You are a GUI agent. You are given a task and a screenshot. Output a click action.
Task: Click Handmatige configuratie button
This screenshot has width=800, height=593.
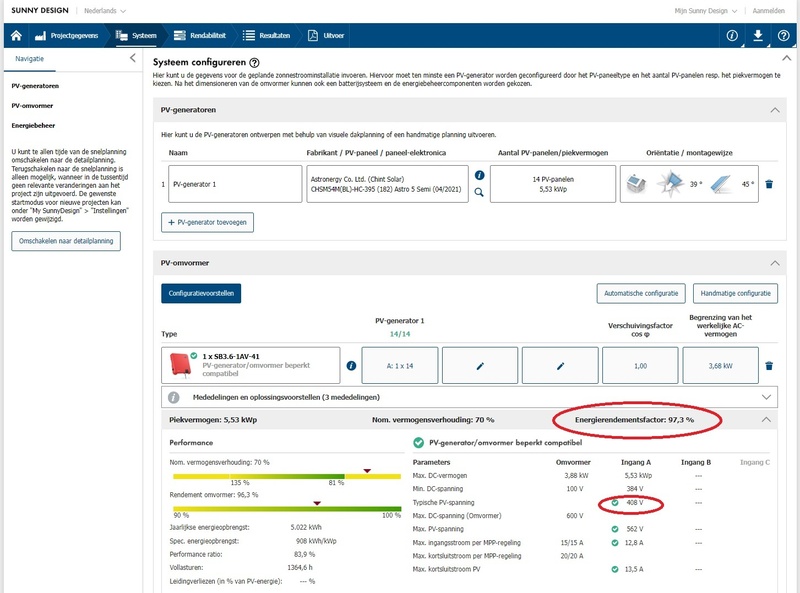(x=735, y=293)
